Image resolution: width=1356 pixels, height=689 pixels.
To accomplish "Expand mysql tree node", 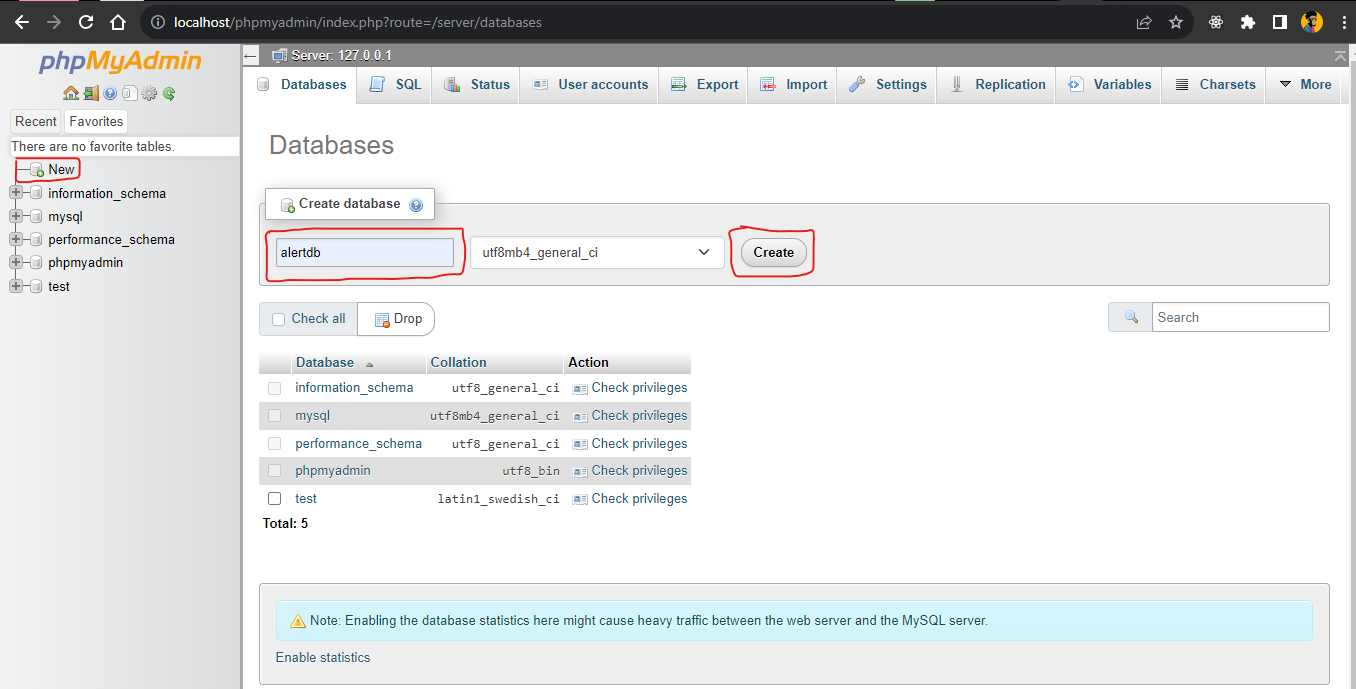I will (15, 216).
